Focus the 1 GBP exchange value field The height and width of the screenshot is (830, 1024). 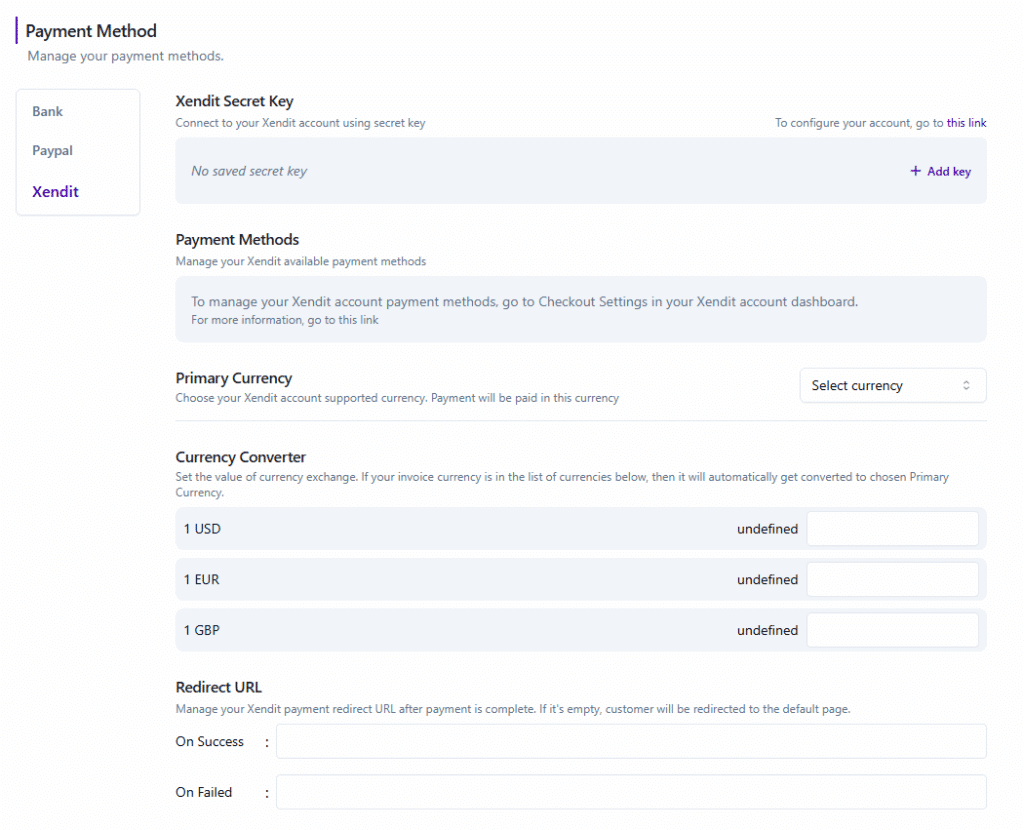[892, 630]
